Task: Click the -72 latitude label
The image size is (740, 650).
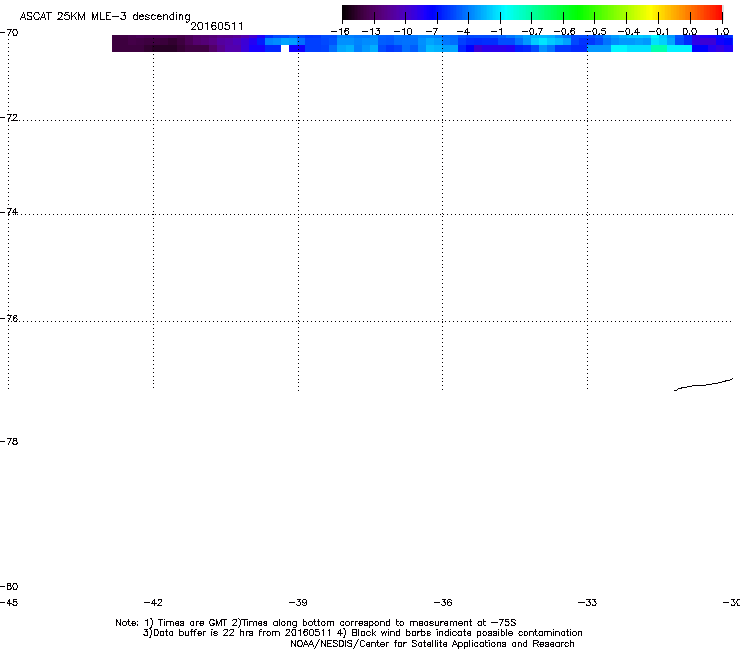Action: (9, 117)
